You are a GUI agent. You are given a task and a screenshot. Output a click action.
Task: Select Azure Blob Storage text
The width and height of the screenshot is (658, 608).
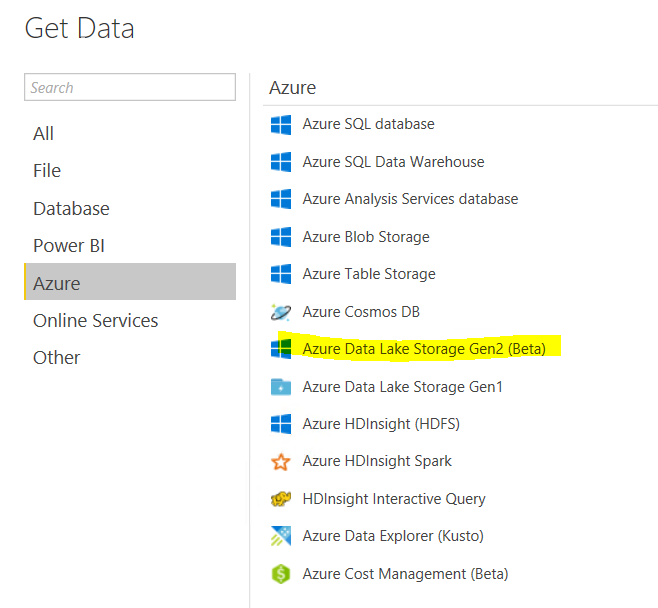click(x=366, y=237)
